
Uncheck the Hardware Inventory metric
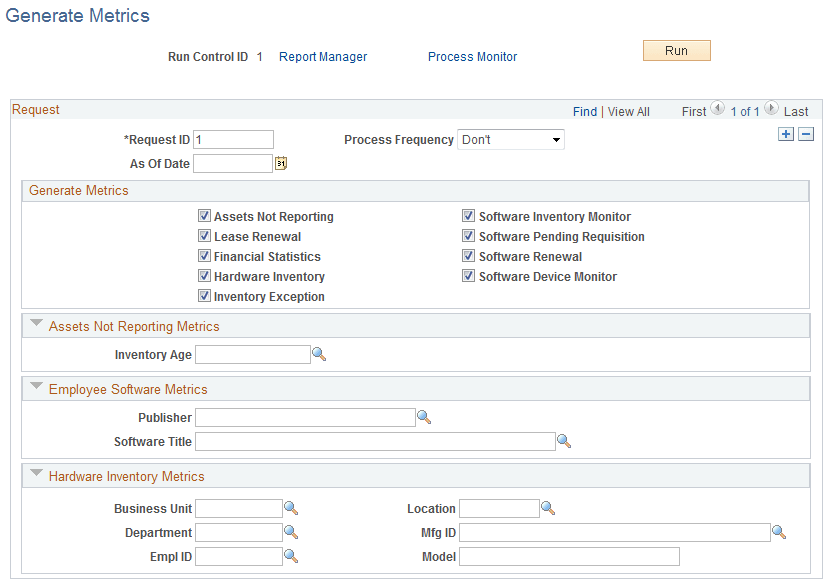click(204, 276)
